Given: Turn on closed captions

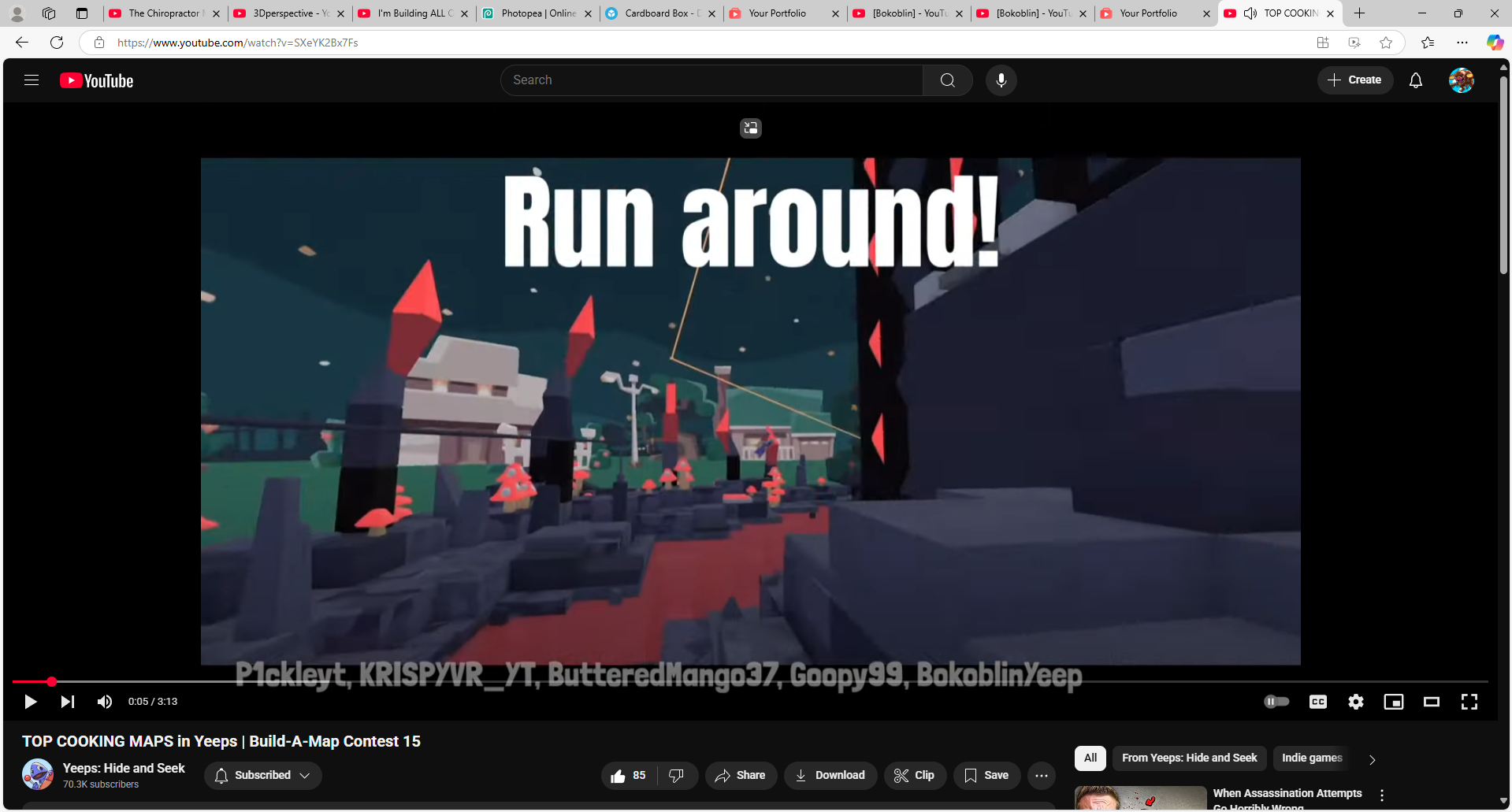Looking at the screenshot, I should 1317,702.
